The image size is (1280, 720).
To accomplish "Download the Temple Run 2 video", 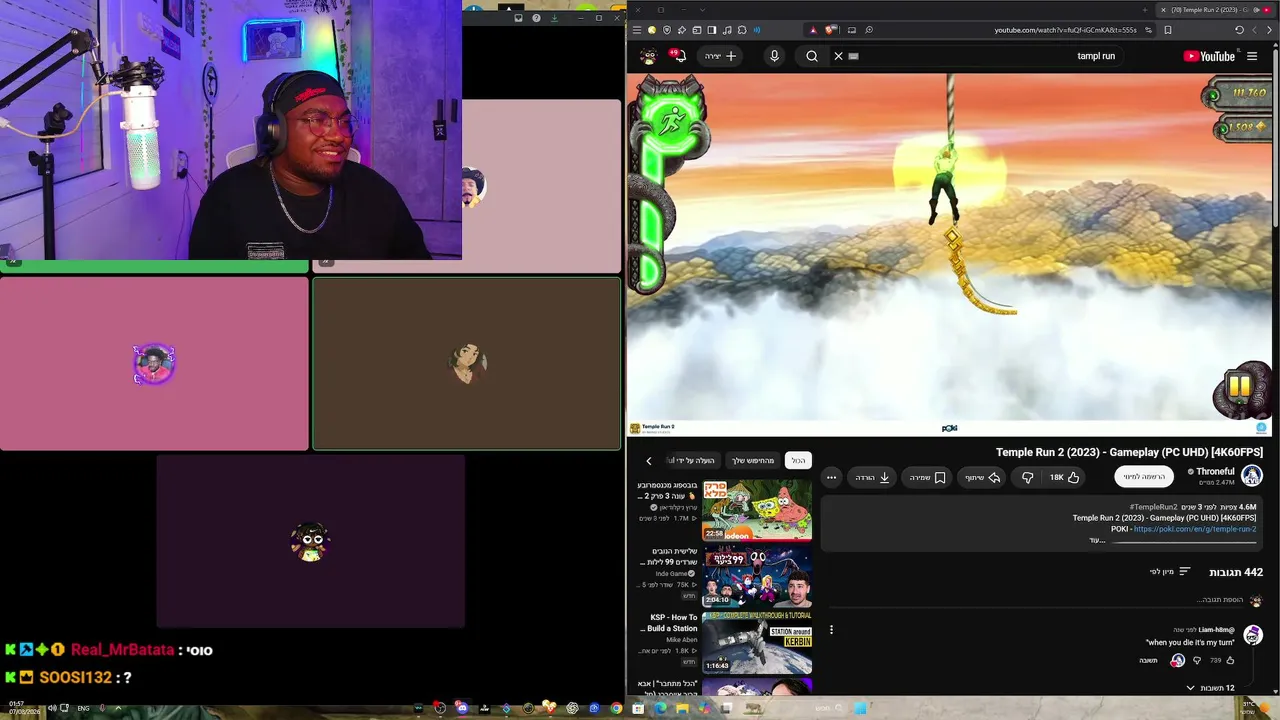I will (872, 477).
